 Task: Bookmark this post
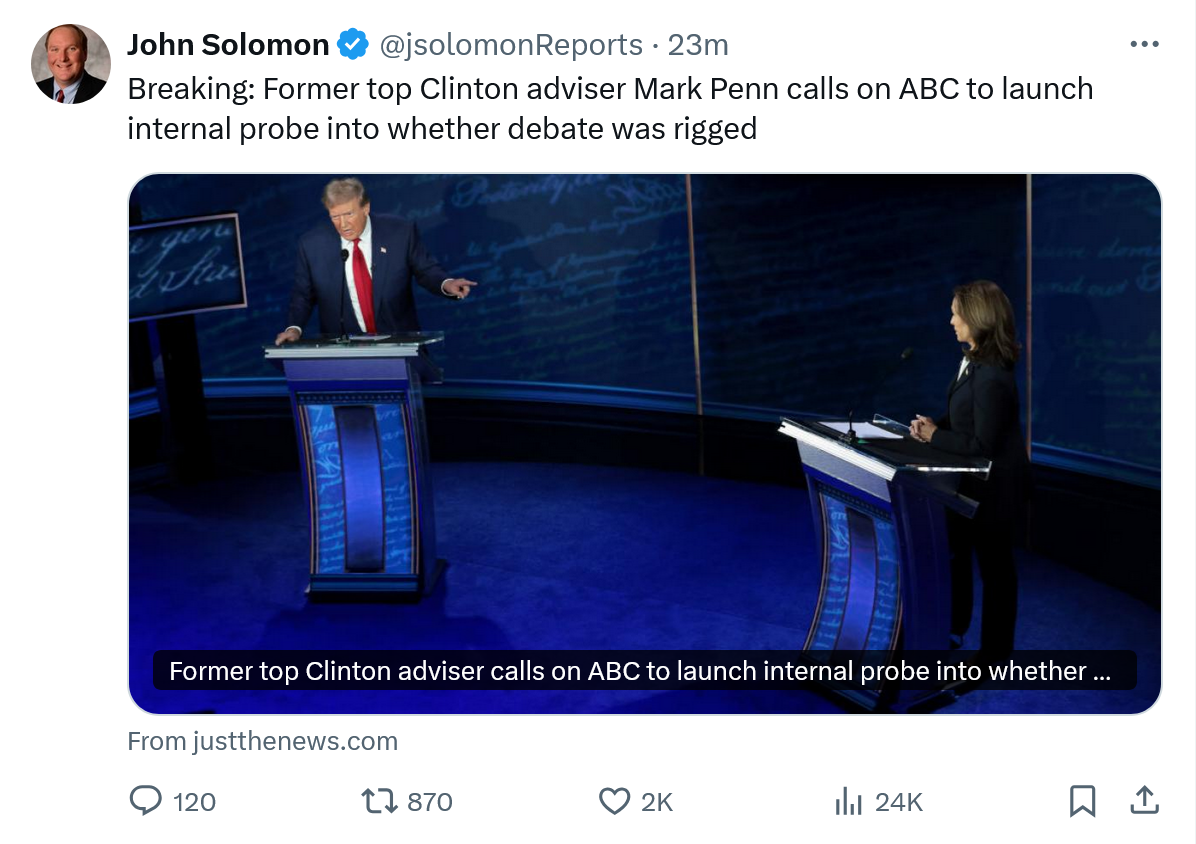tap(1082, 800)
